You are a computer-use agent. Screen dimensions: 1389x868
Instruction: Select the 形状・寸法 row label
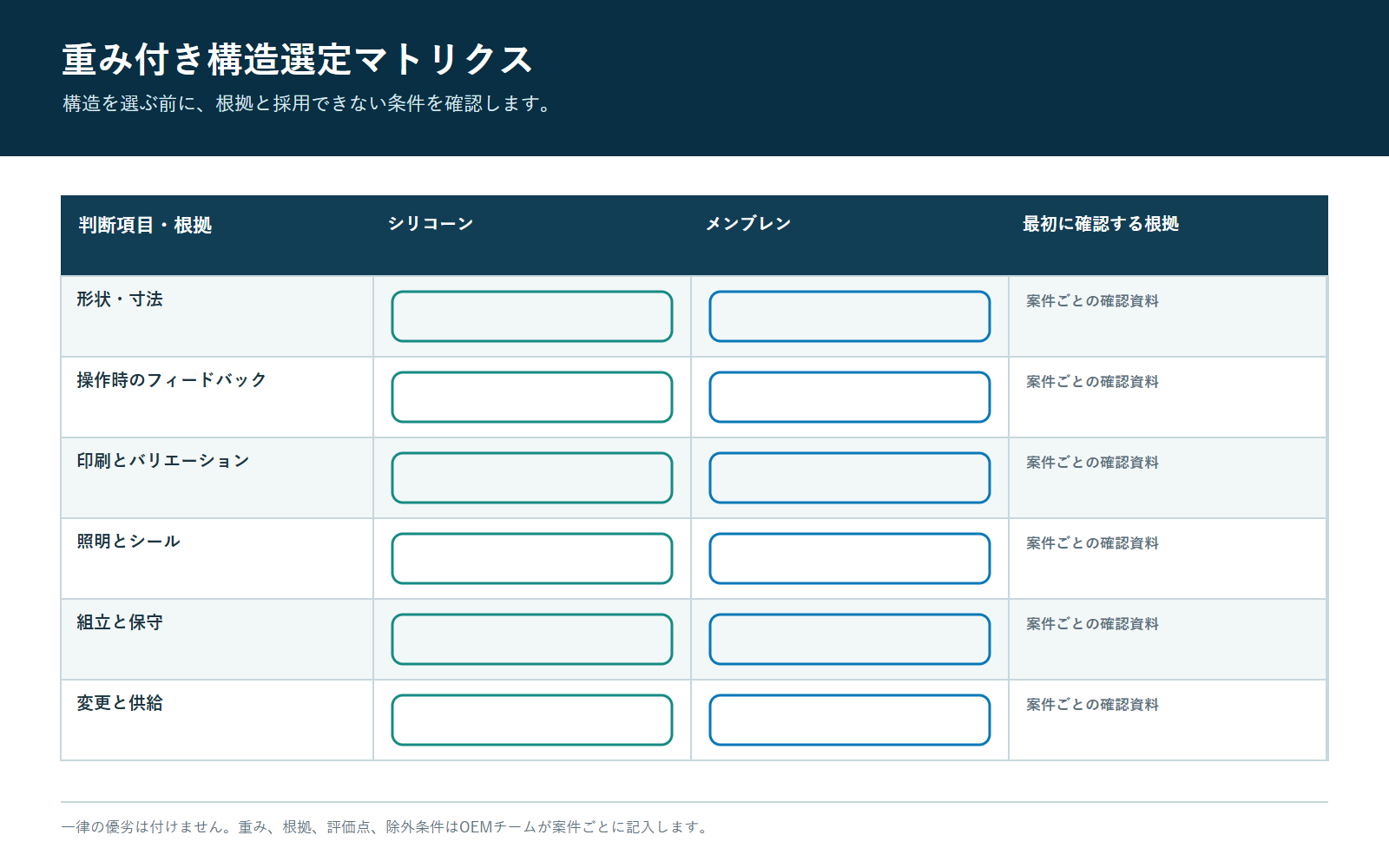click(120, 299)
